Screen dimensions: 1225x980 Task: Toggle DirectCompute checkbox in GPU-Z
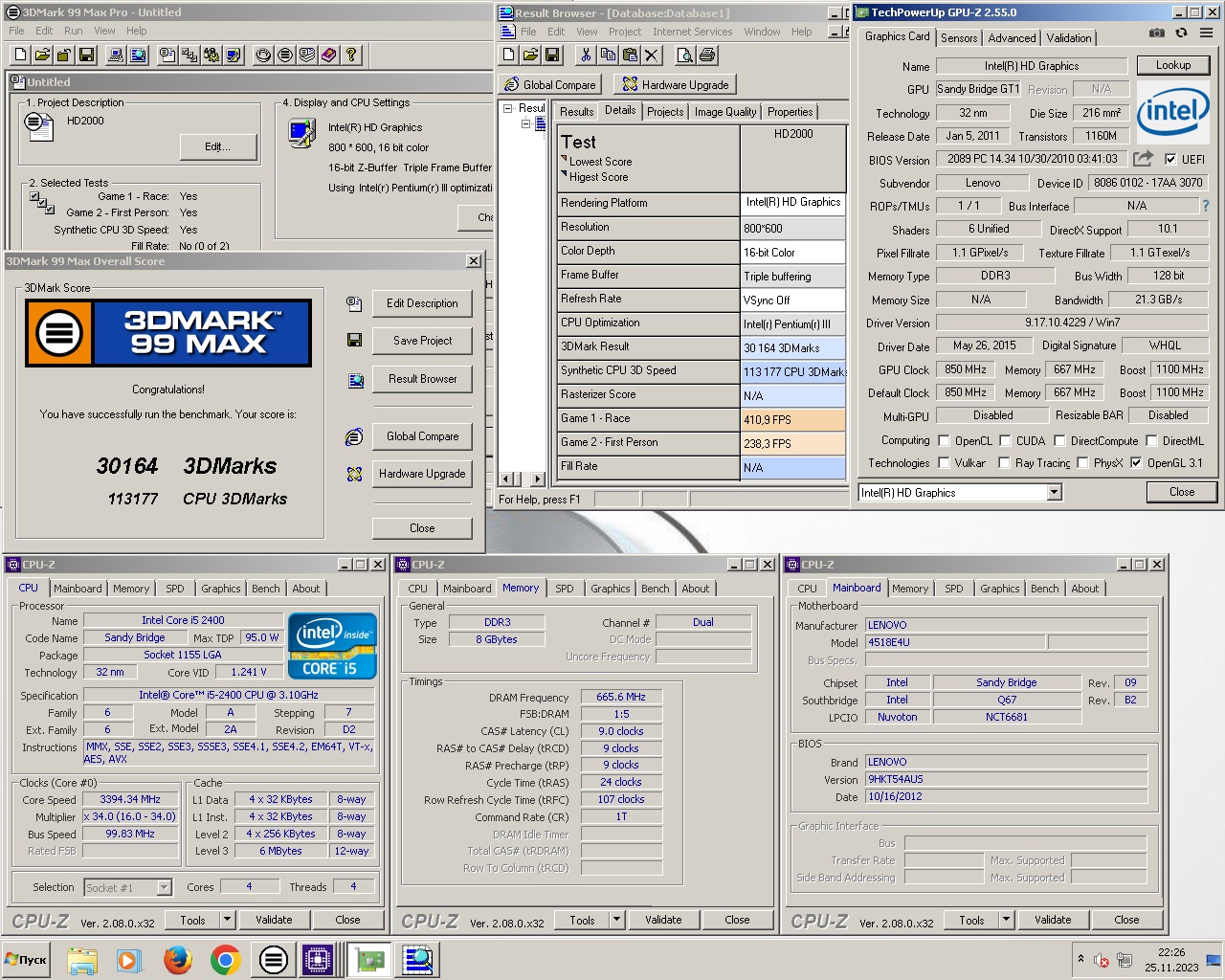(x=1060, y=441)
